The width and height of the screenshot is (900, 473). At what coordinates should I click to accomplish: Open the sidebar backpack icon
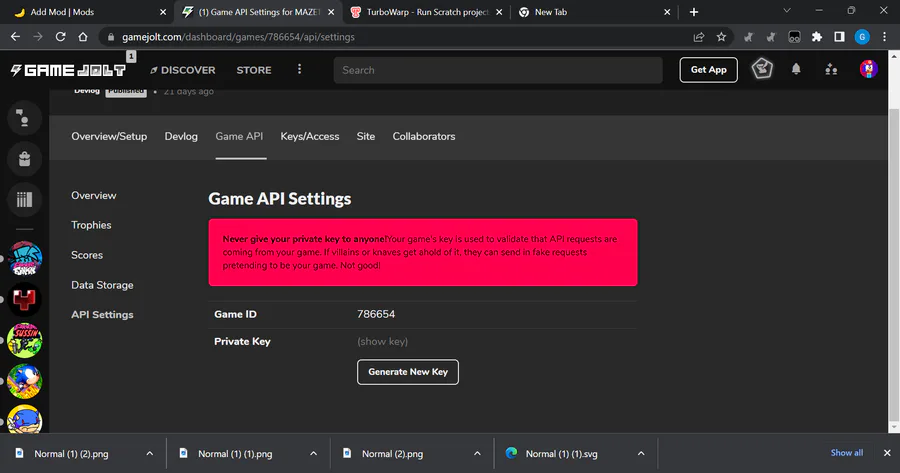24,159
